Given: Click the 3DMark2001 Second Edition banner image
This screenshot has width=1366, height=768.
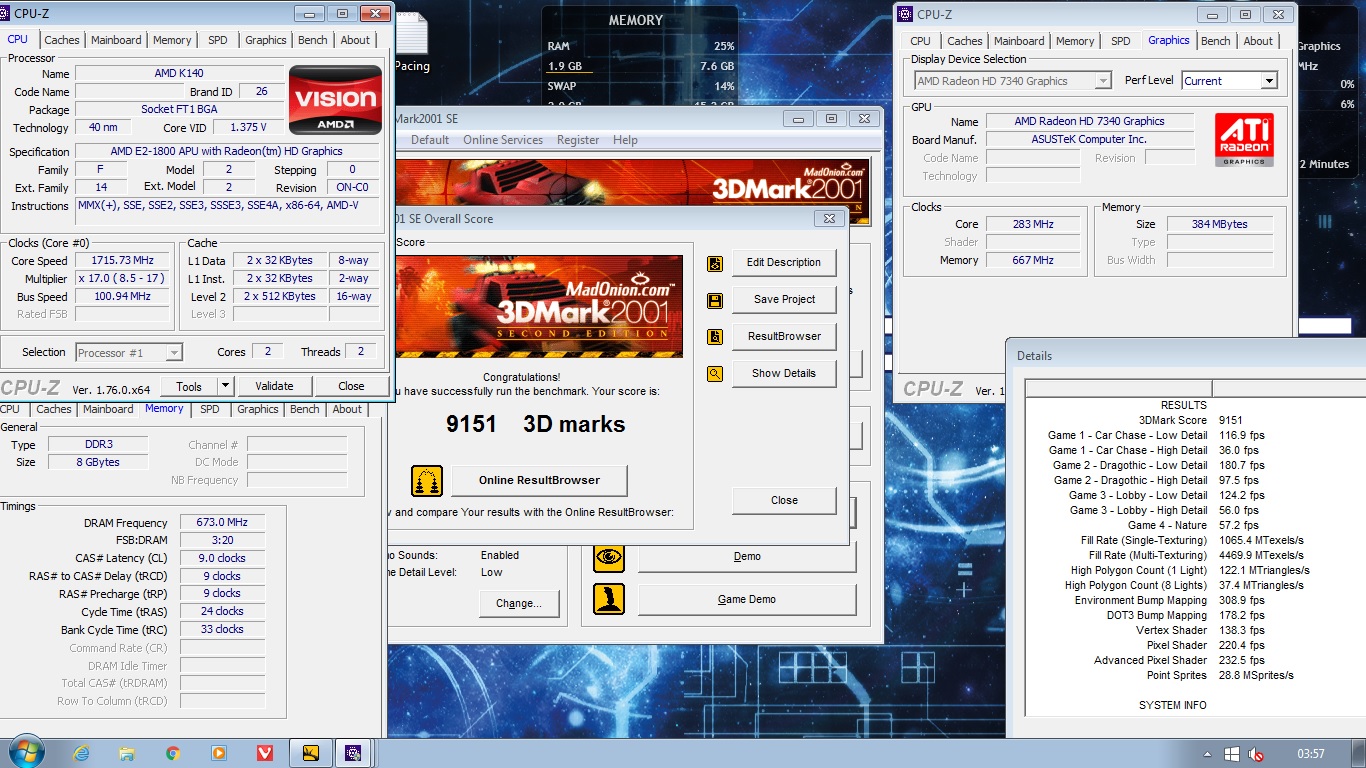Looking at the screenshot, I should pos(540,306).
